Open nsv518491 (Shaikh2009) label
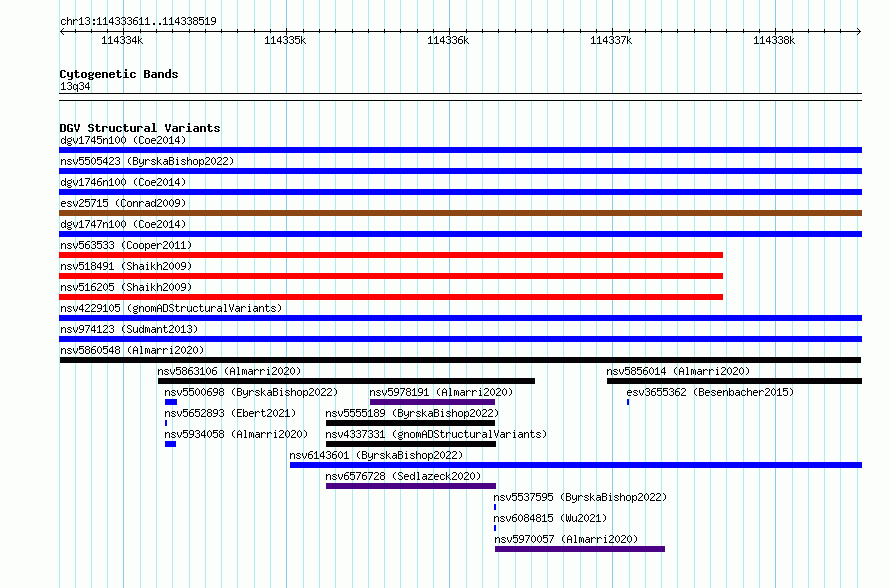 126,266
